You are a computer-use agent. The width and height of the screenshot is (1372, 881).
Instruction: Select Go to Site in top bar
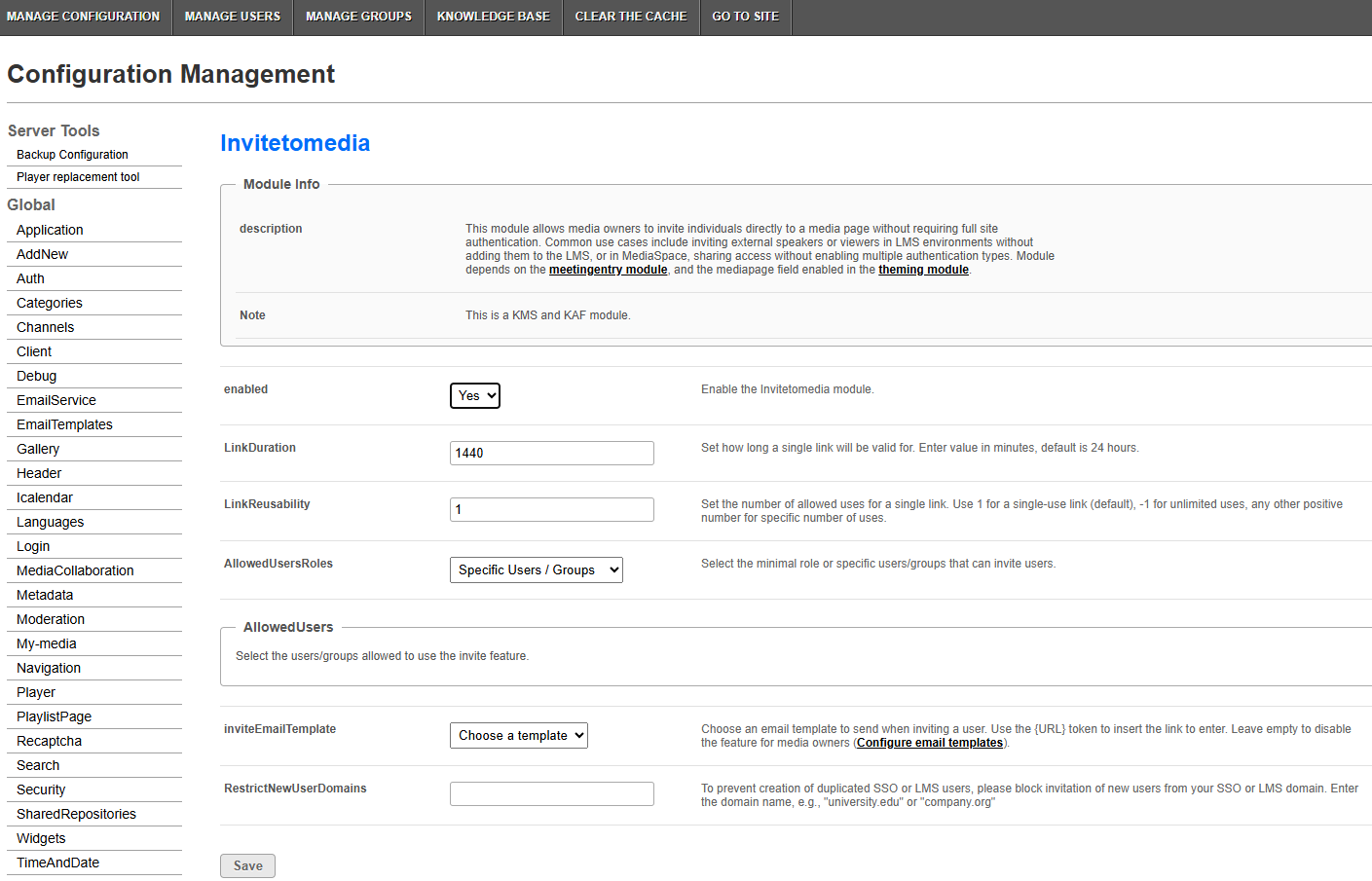coord(746,17)
